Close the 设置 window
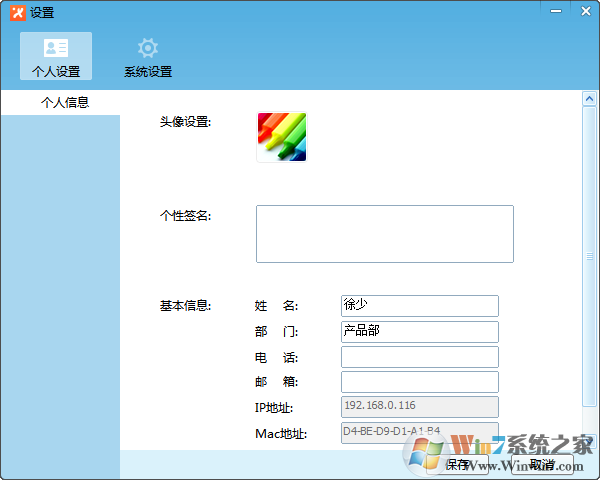 pos(585,11)
